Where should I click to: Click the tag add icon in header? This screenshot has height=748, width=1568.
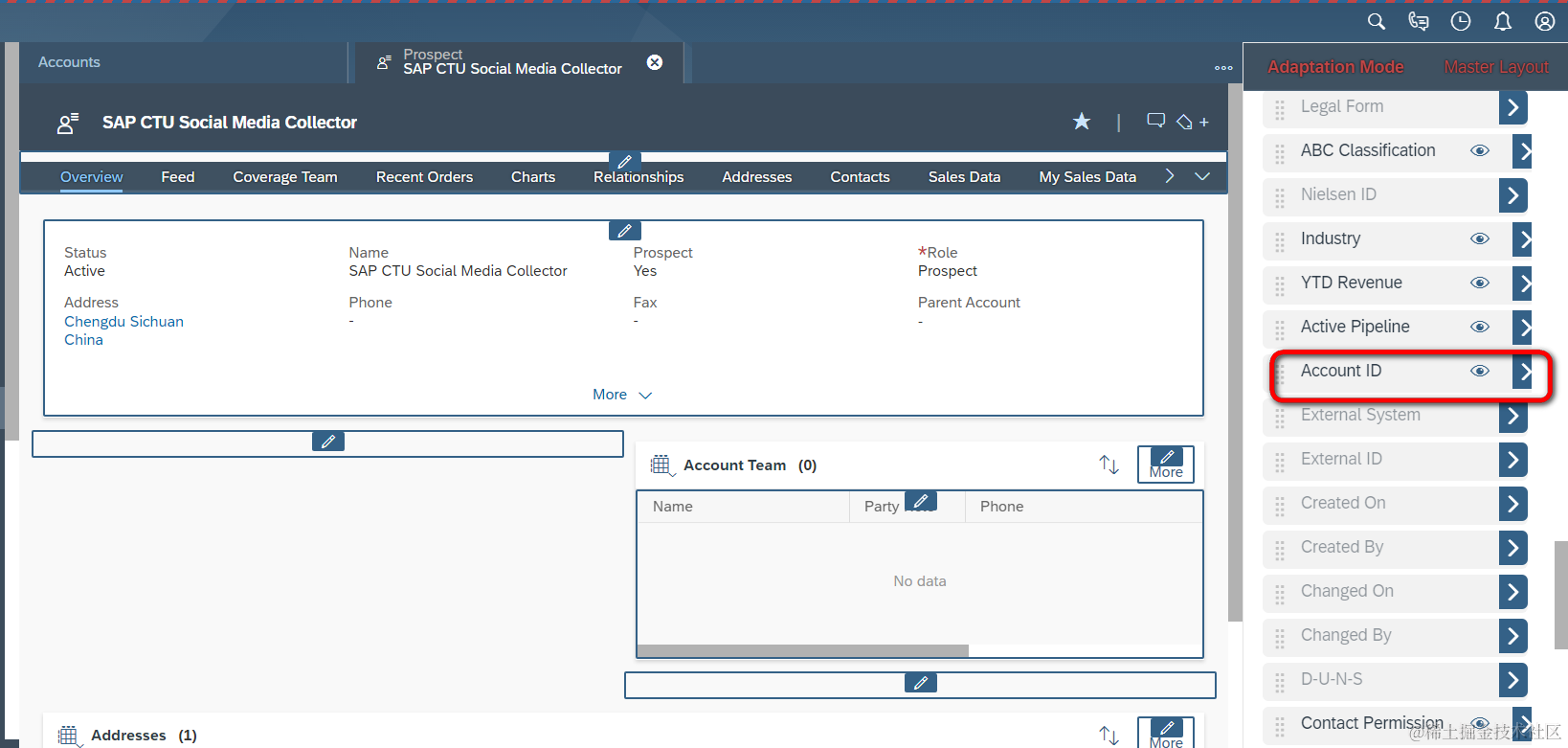click(1192, 122)
